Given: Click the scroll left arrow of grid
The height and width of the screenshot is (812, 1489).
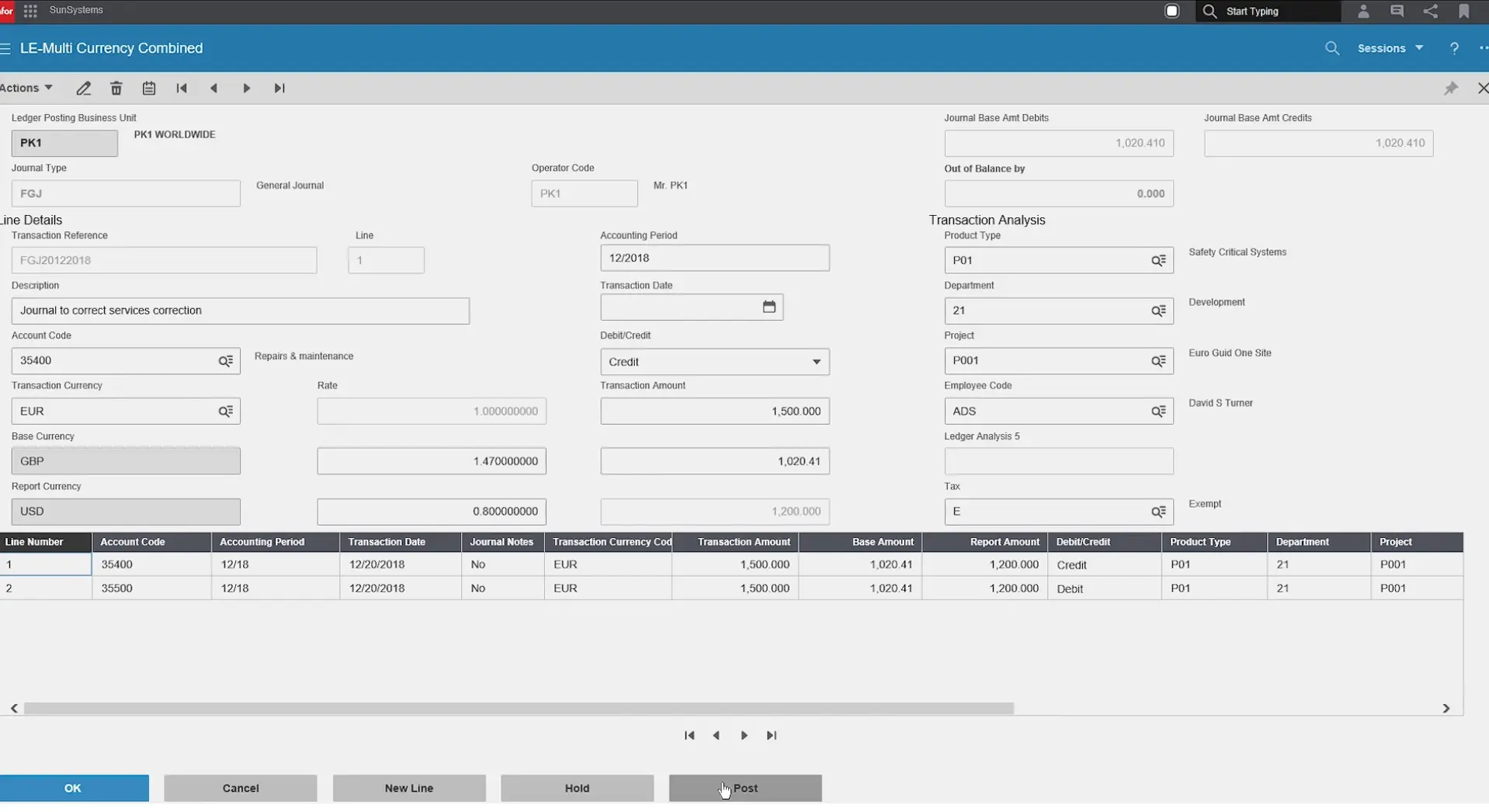Looking at the screenshot, I should (x=14, y=709).
